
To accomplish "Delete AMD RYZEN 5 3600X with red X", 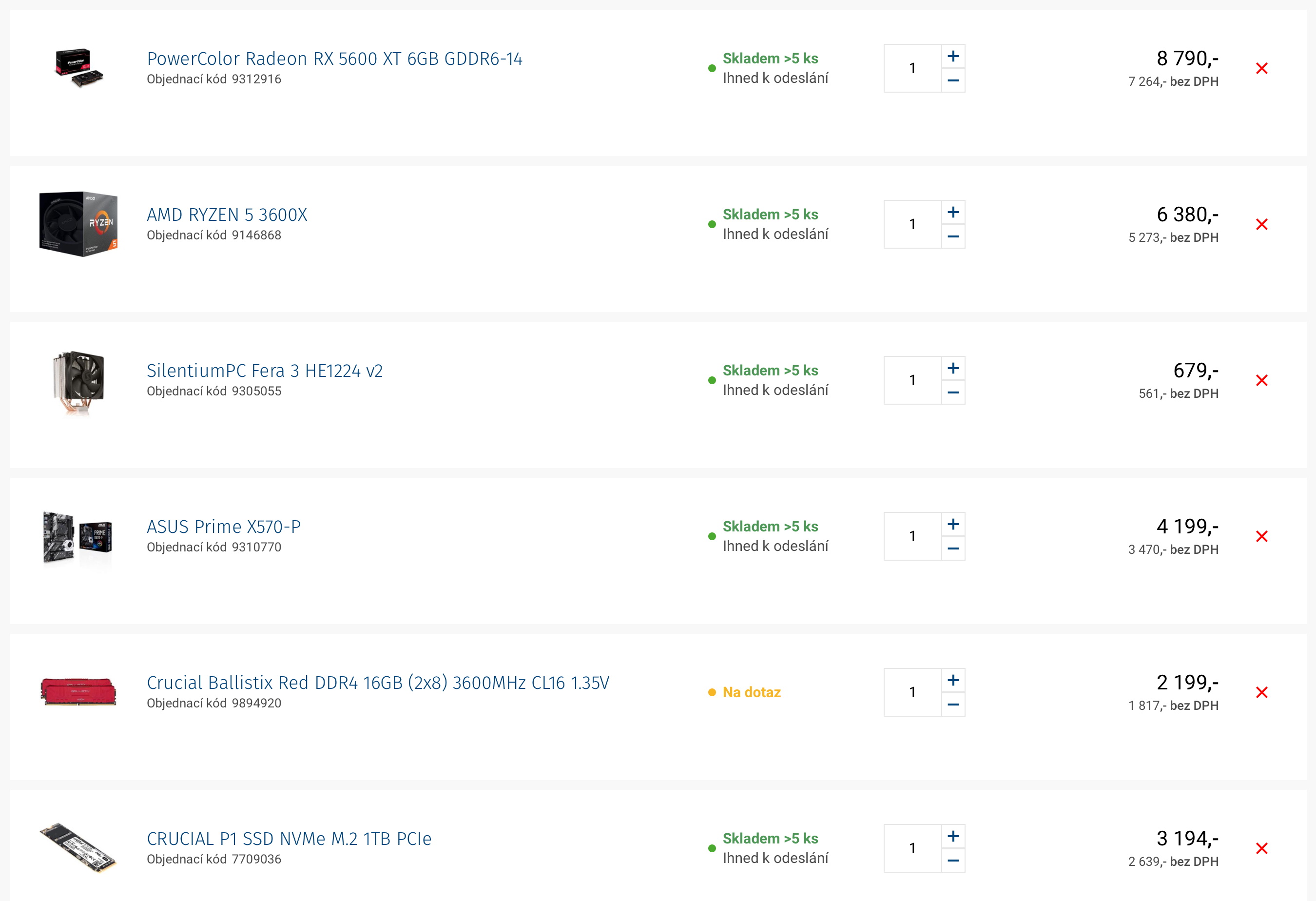I will pos(1261,224).
